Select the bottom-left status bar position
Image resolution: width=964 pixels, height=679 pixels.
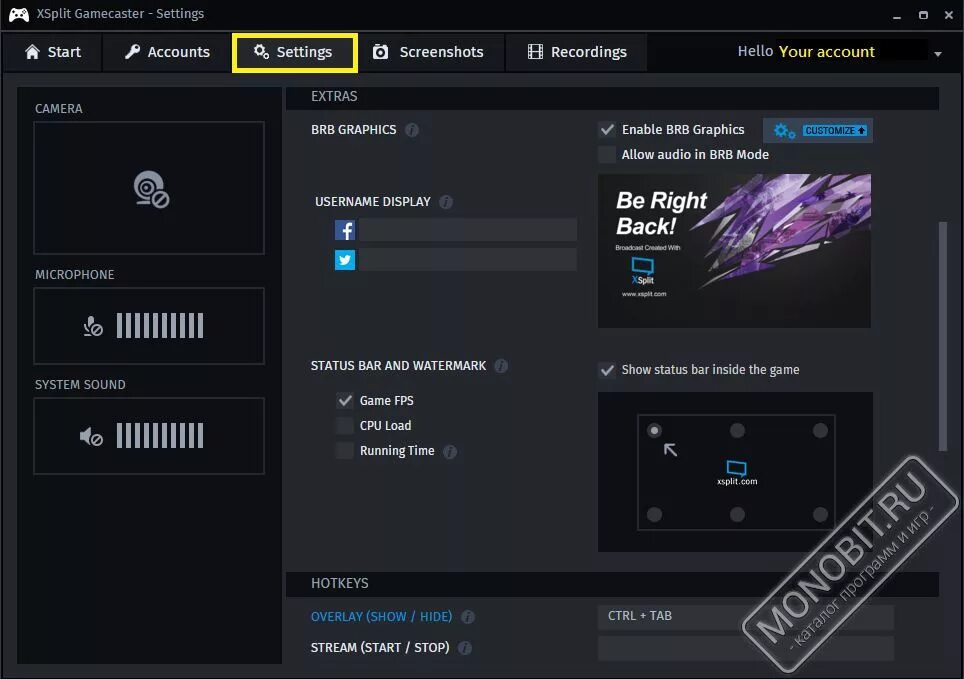coord(654,514)
